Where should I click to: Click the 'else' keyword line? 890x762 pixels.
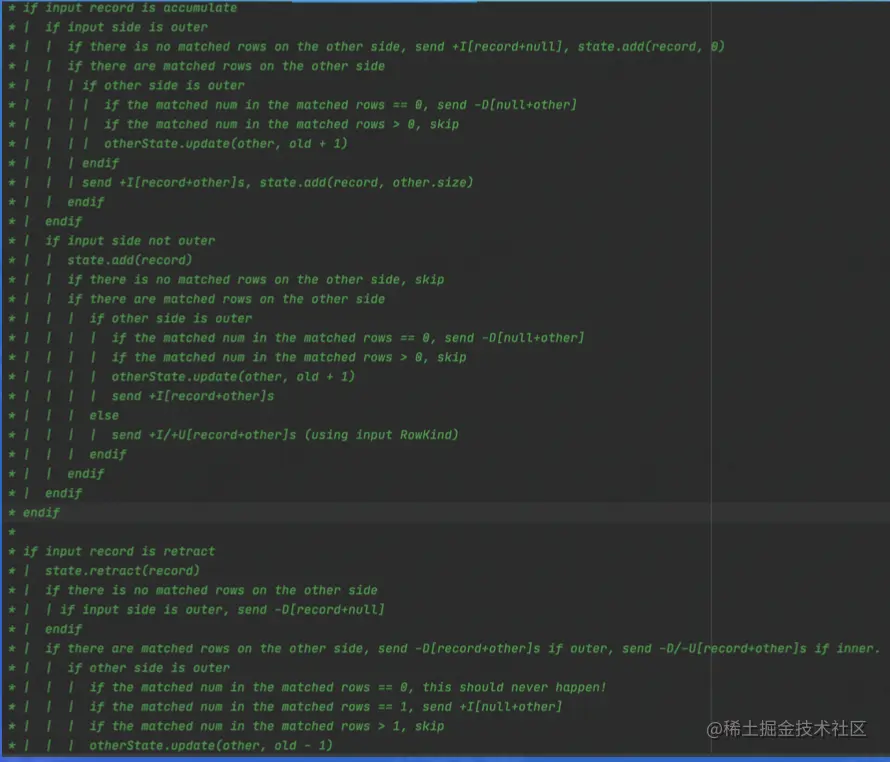click(104, 416)
